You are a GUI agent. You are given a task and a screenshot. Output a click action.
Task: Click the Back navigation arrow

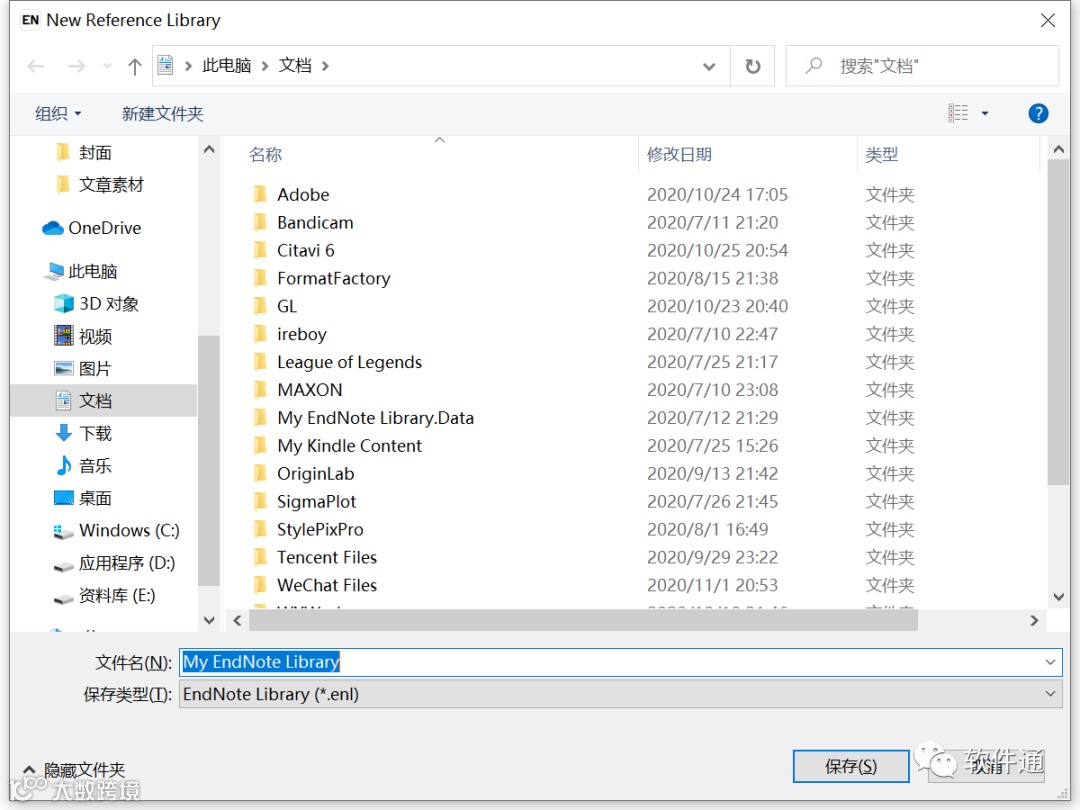point(36,66)
